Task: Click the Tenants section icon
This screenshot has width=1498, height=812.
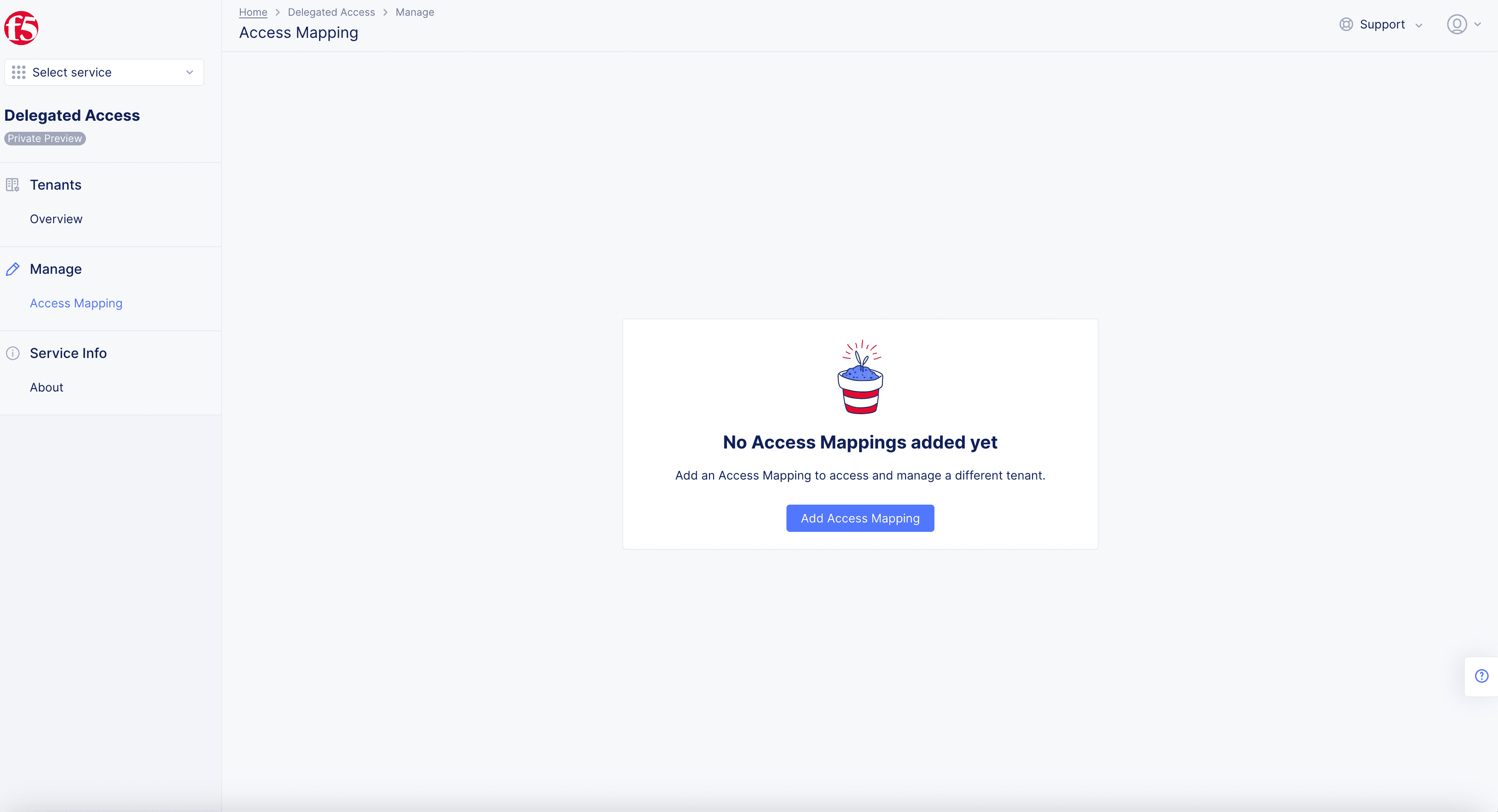Action: (13, 184)
